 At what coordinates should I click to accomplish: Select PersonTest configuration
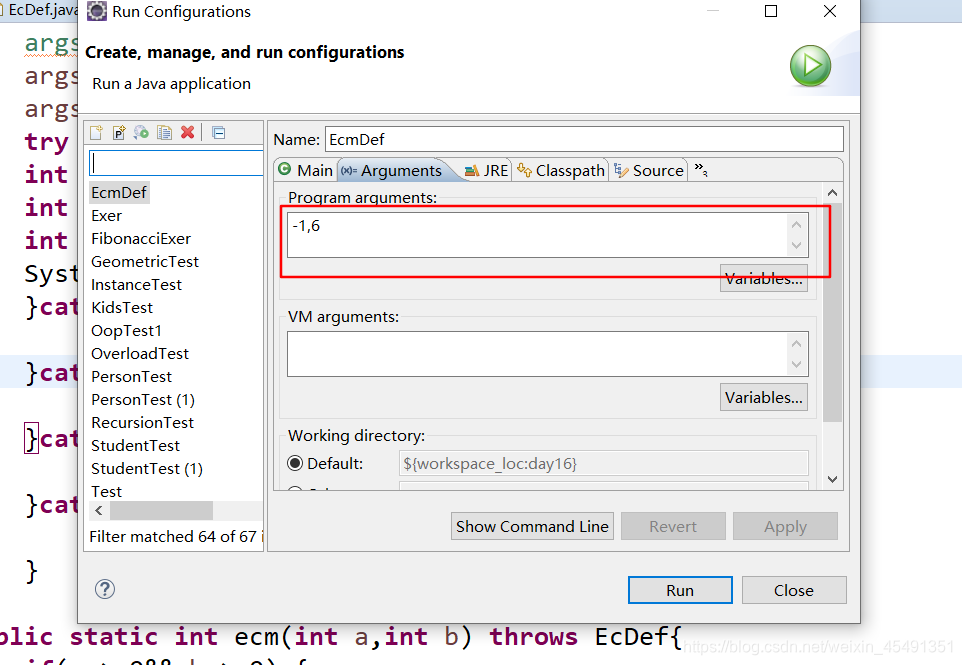(131, 377)
